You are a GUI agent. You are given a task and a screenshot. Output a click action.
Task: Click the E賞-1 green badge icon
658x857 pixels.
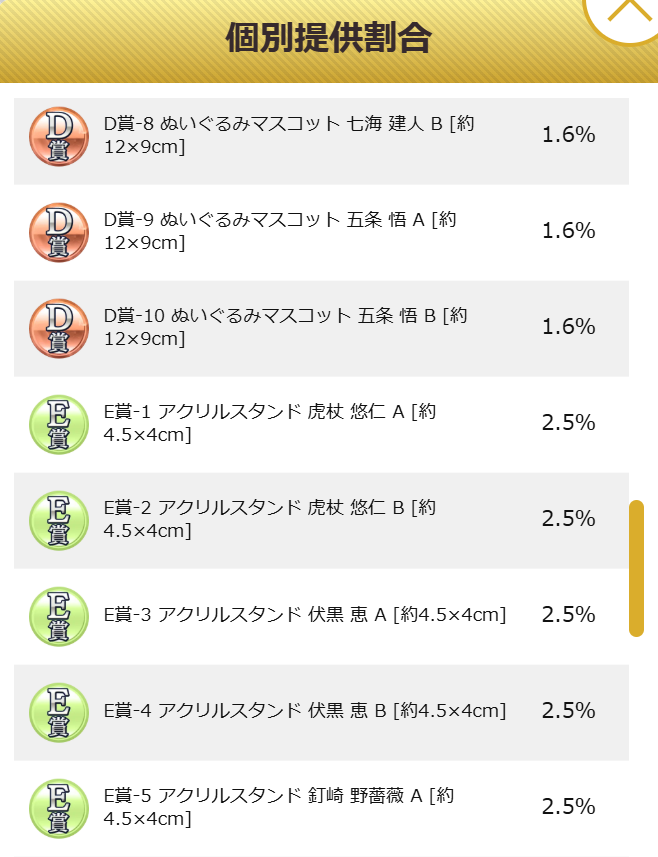58,425
